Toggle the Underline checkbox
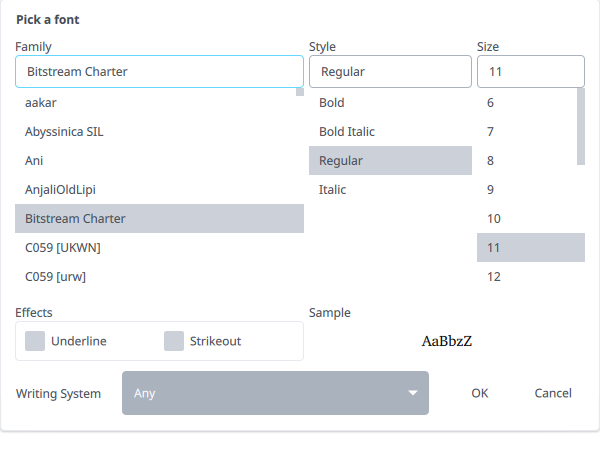Screen dimensions: 600x450 [35, 341]
